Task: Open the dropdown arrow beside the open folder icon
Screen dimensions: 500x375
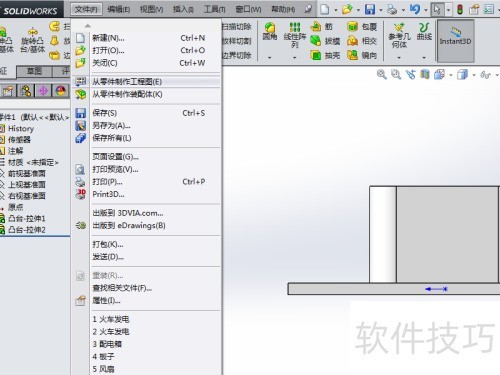Action: pos(358,10)
